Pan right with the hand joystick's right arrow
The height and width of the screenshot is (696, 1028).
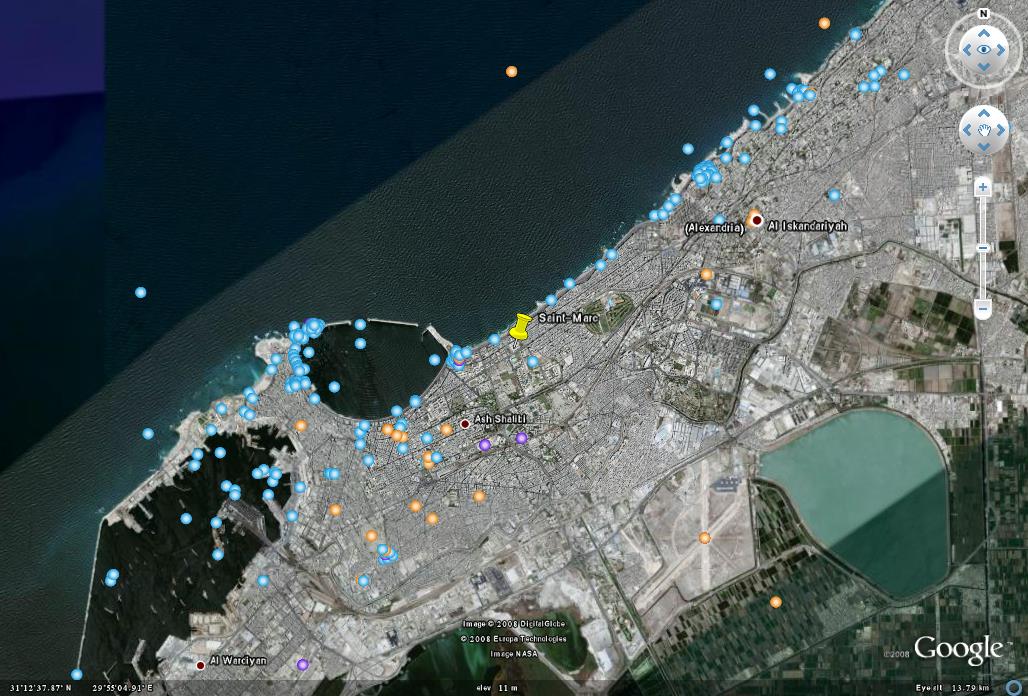coord(1001,129)
